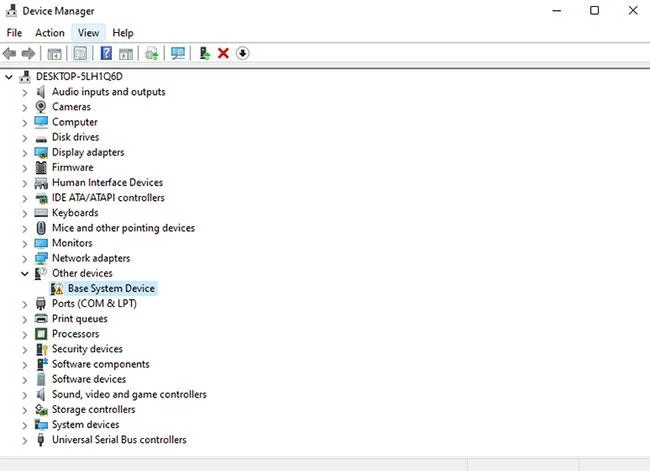Click the Show/Hide Action Pane icon

(126, 53)
